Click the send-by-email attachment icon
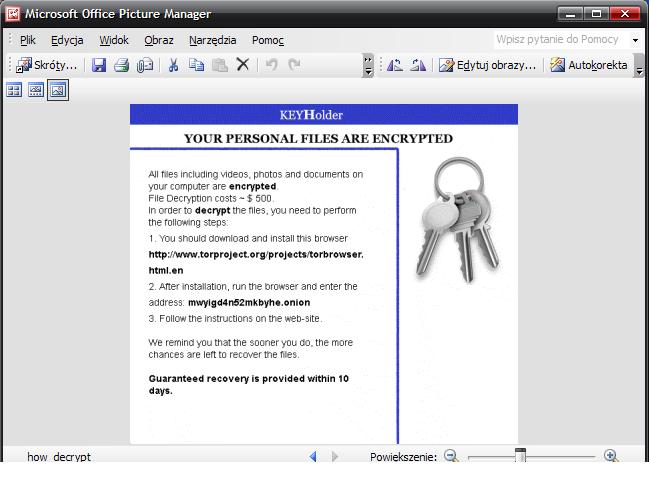Viewport: 649px width, 480px height. pos(145,65)
